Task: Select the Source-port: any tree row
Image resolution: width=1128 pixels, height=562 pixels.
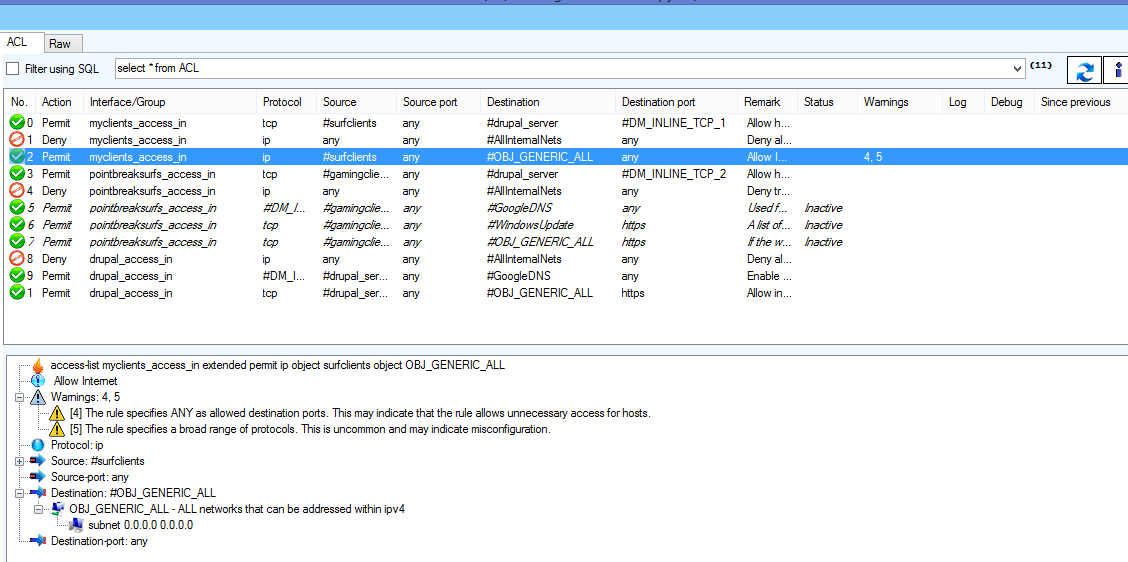Action: coord(90,476)
